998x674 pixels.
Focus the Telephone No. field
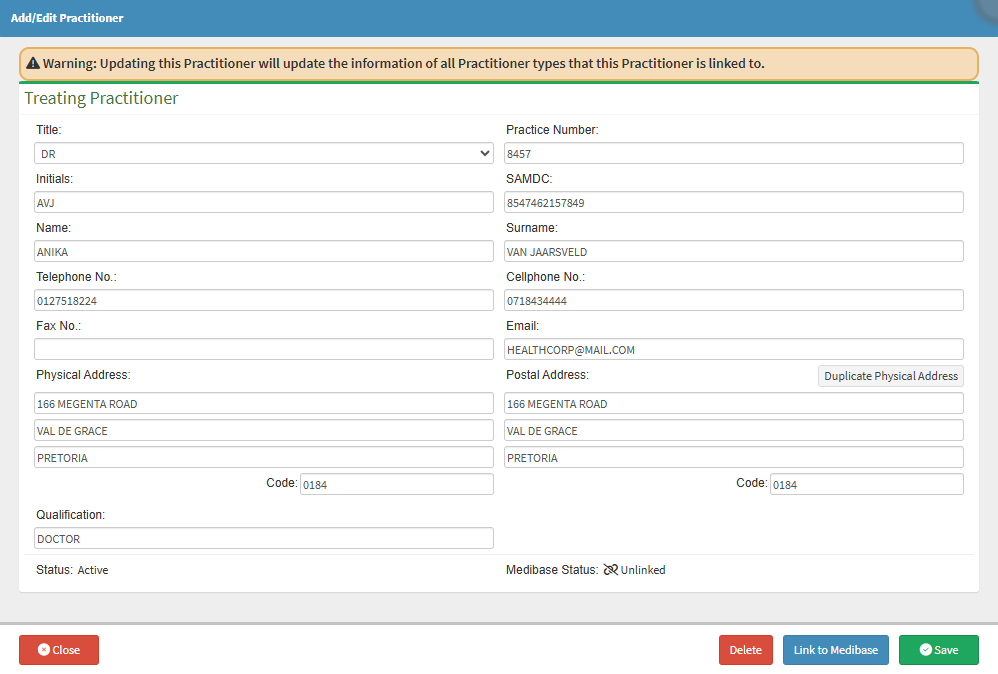pos(264,300)
